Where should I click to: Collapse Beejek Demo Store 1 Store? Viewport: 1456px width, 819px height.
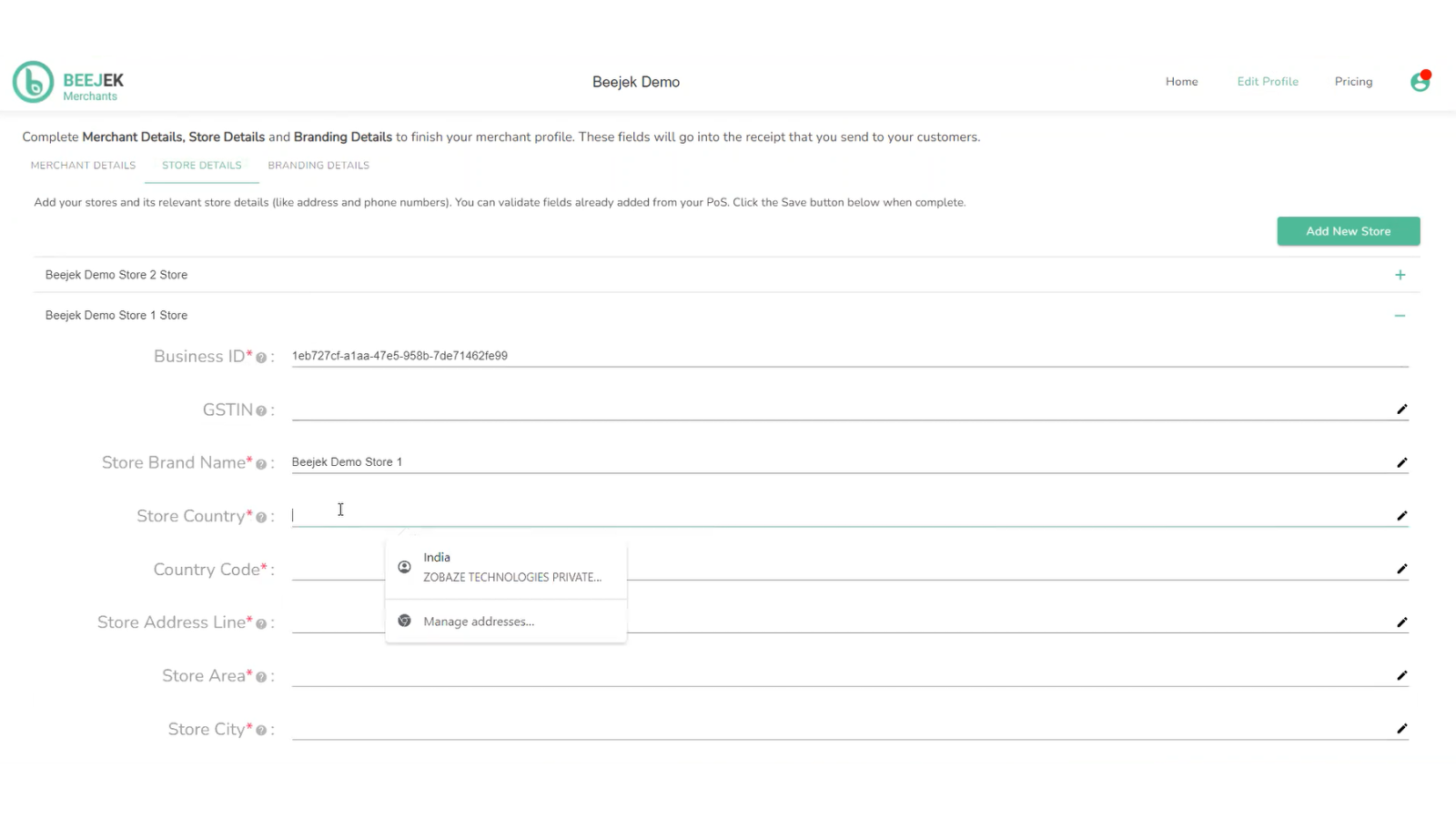tap(1400, 315)
